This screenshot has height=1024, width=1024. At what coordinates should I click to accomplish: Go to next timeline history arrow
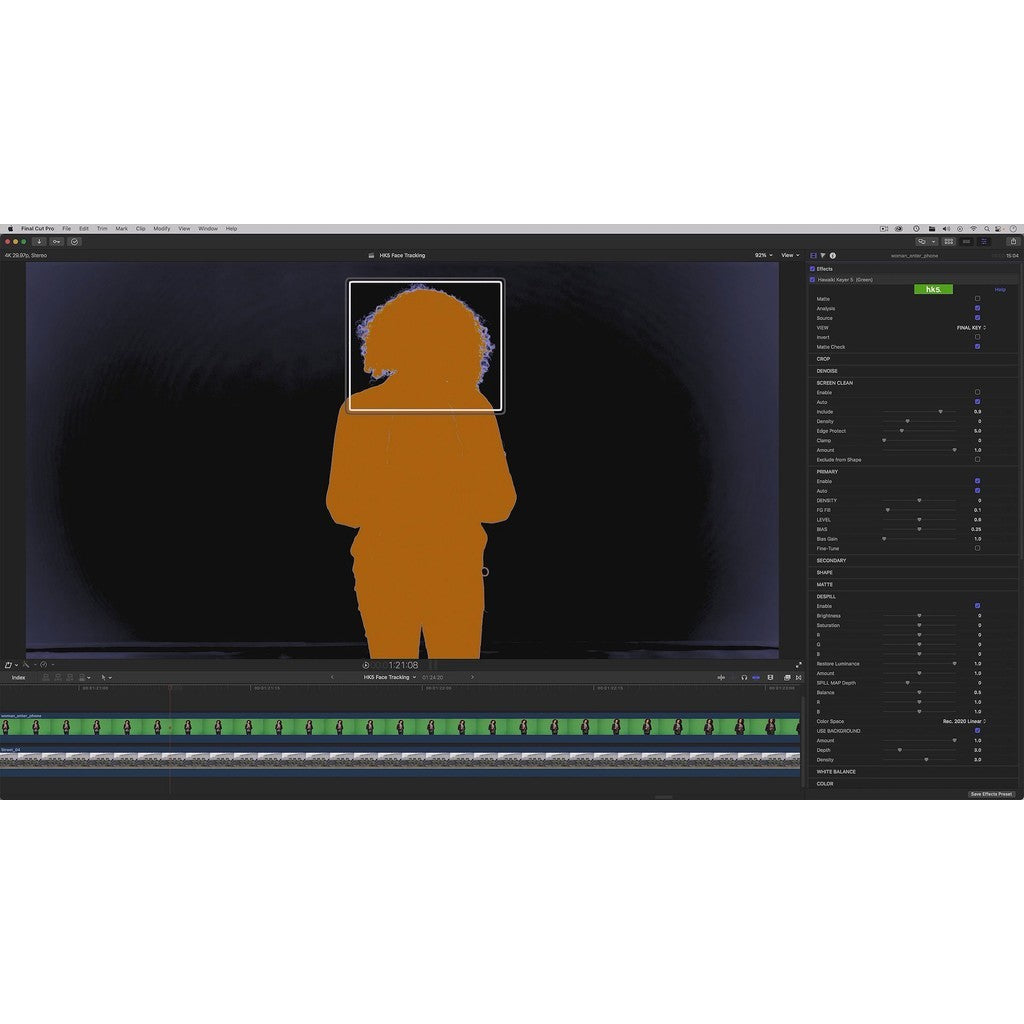pos(472,677)
